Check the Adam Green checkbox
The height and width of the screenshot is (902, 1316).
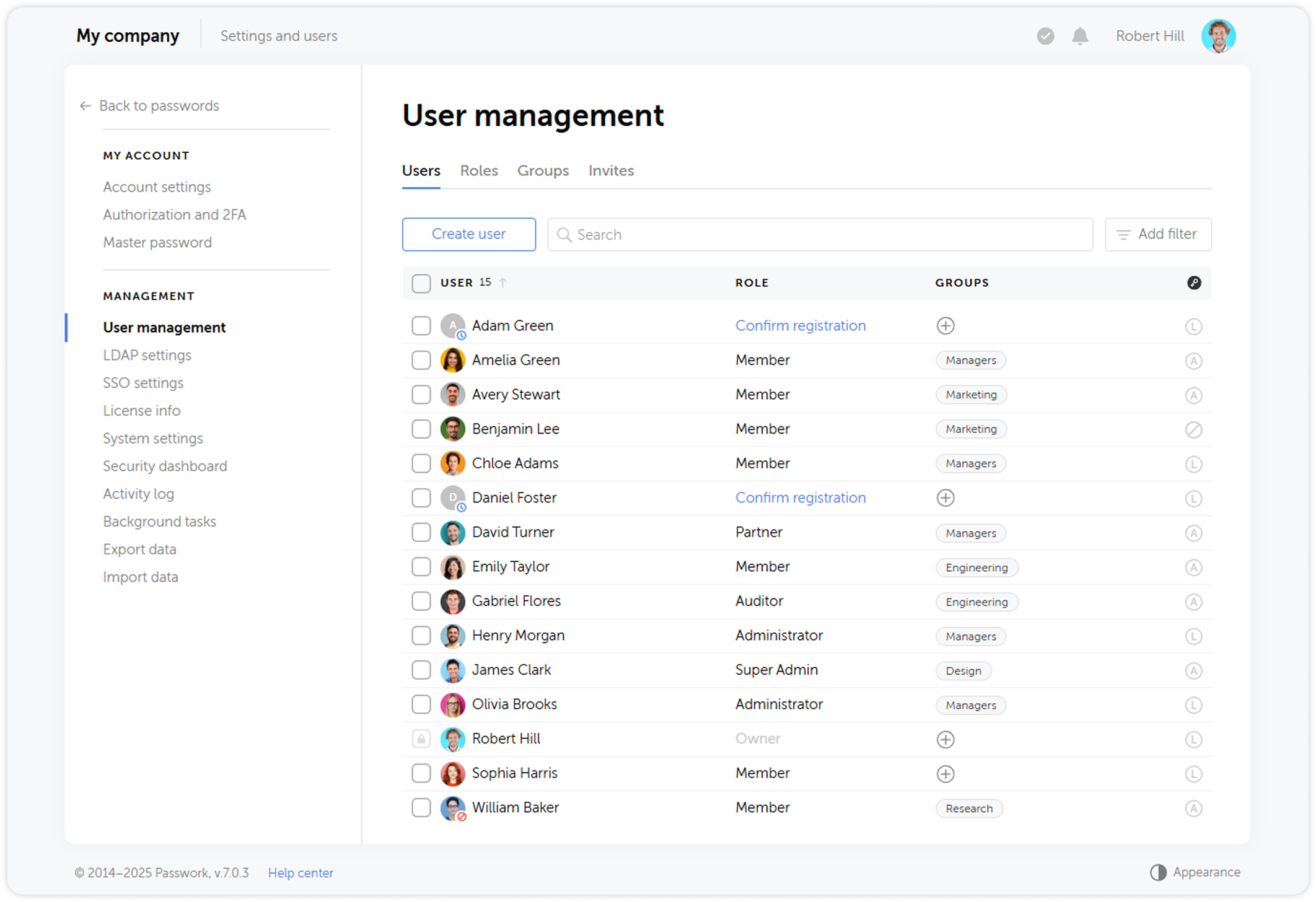[x=421, y=325]
